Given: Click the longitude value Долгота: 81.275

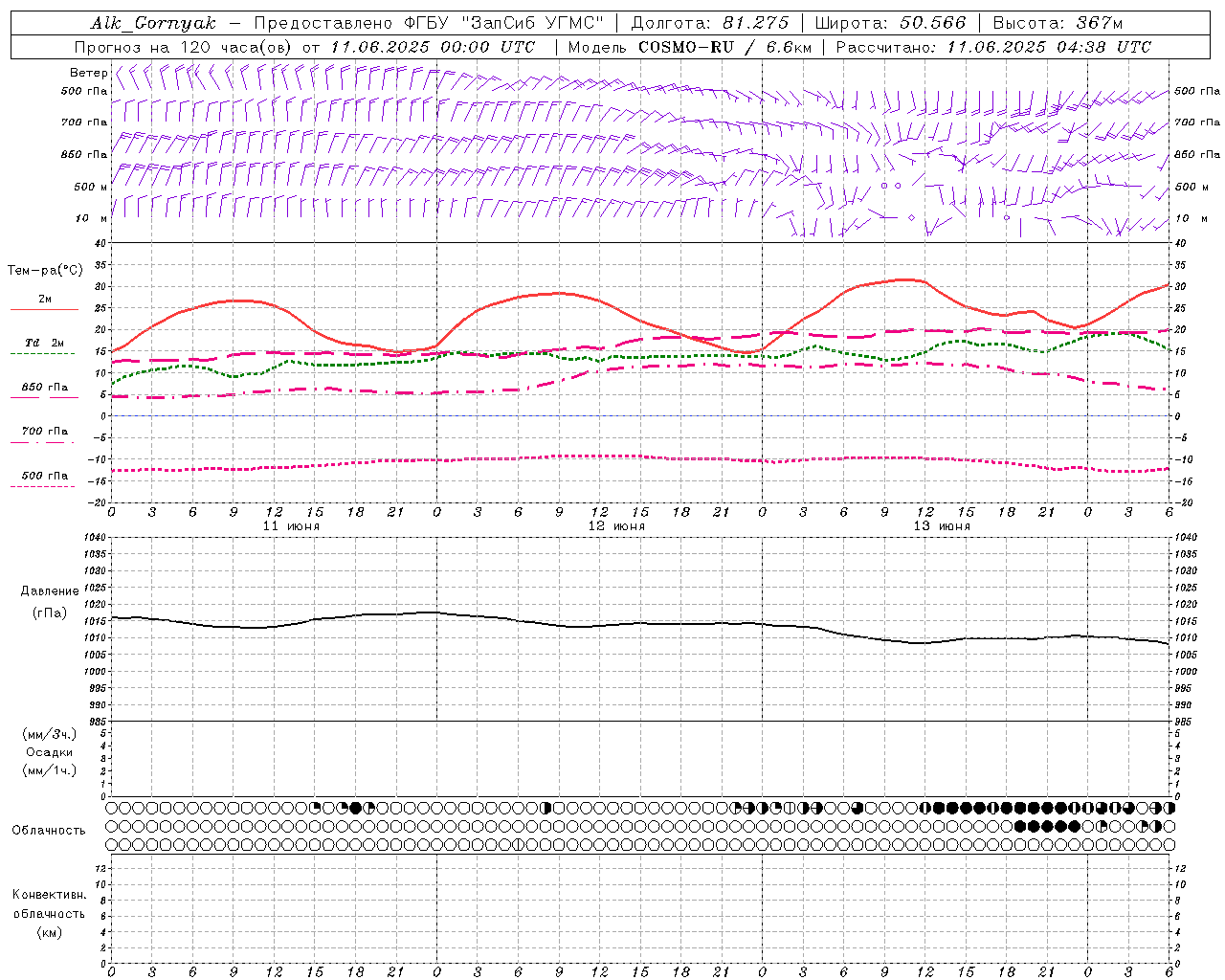Looking at the screenshot, I should [711, 23].
